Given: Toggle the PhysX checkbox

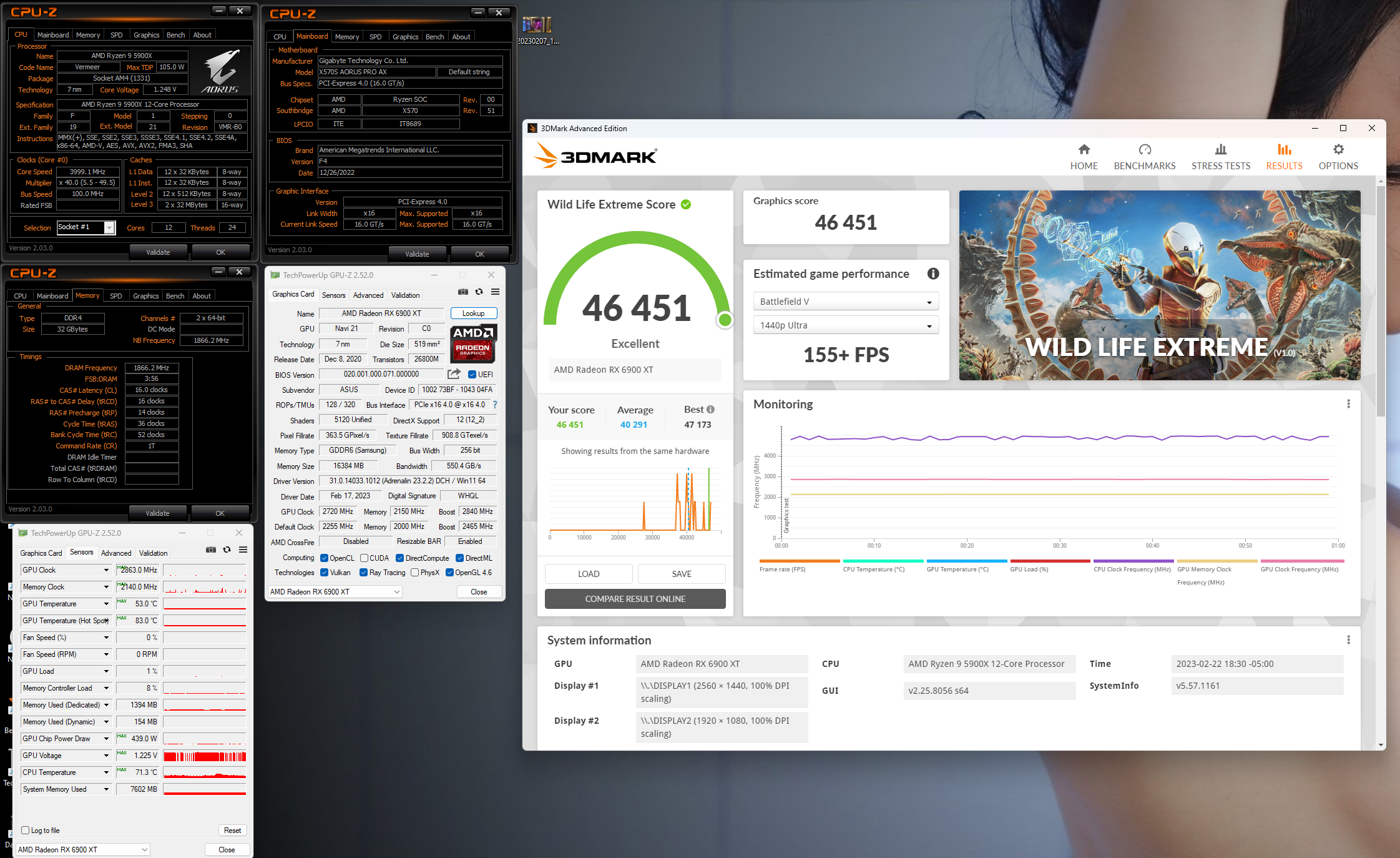Looking at the screenshot, I should click(414, 573).
